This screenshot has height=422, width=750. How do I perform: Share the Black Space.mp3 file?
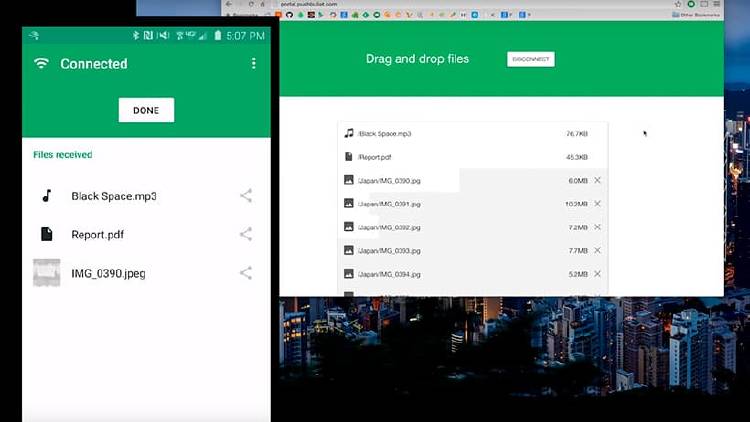point(246,196)
